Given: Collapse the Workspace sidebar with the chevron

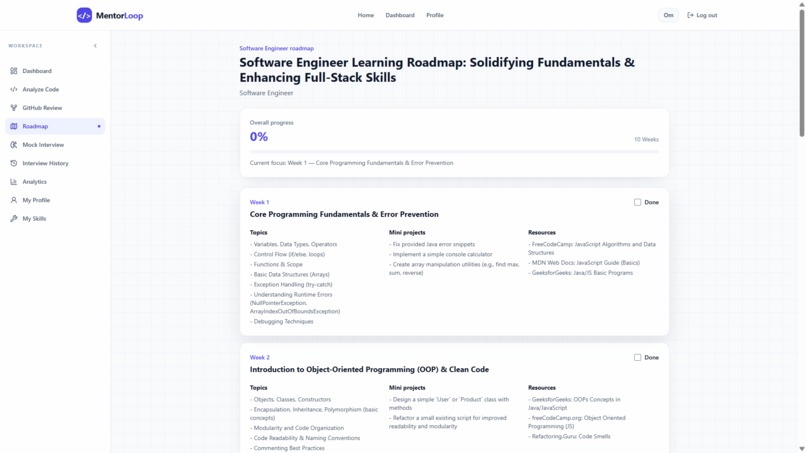Looking at the screenshot, I should pos(95,46).
